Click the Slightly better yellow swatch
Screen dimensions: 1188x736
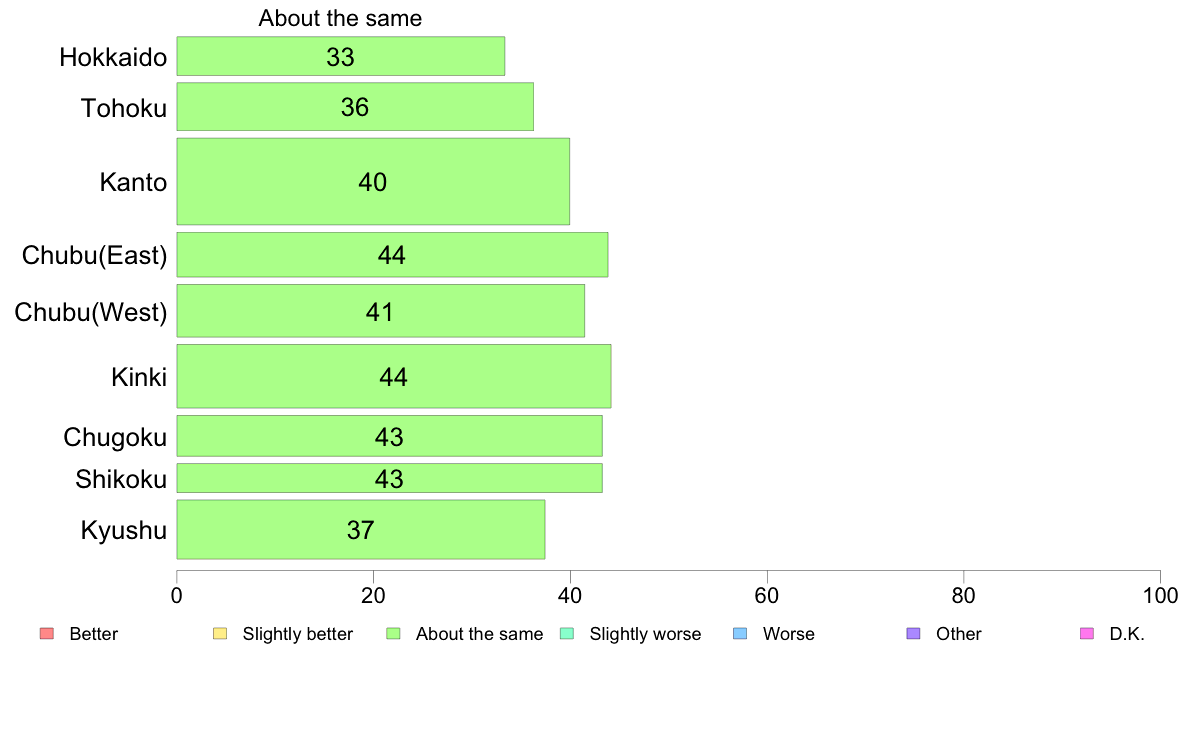[x=220, y=634]
